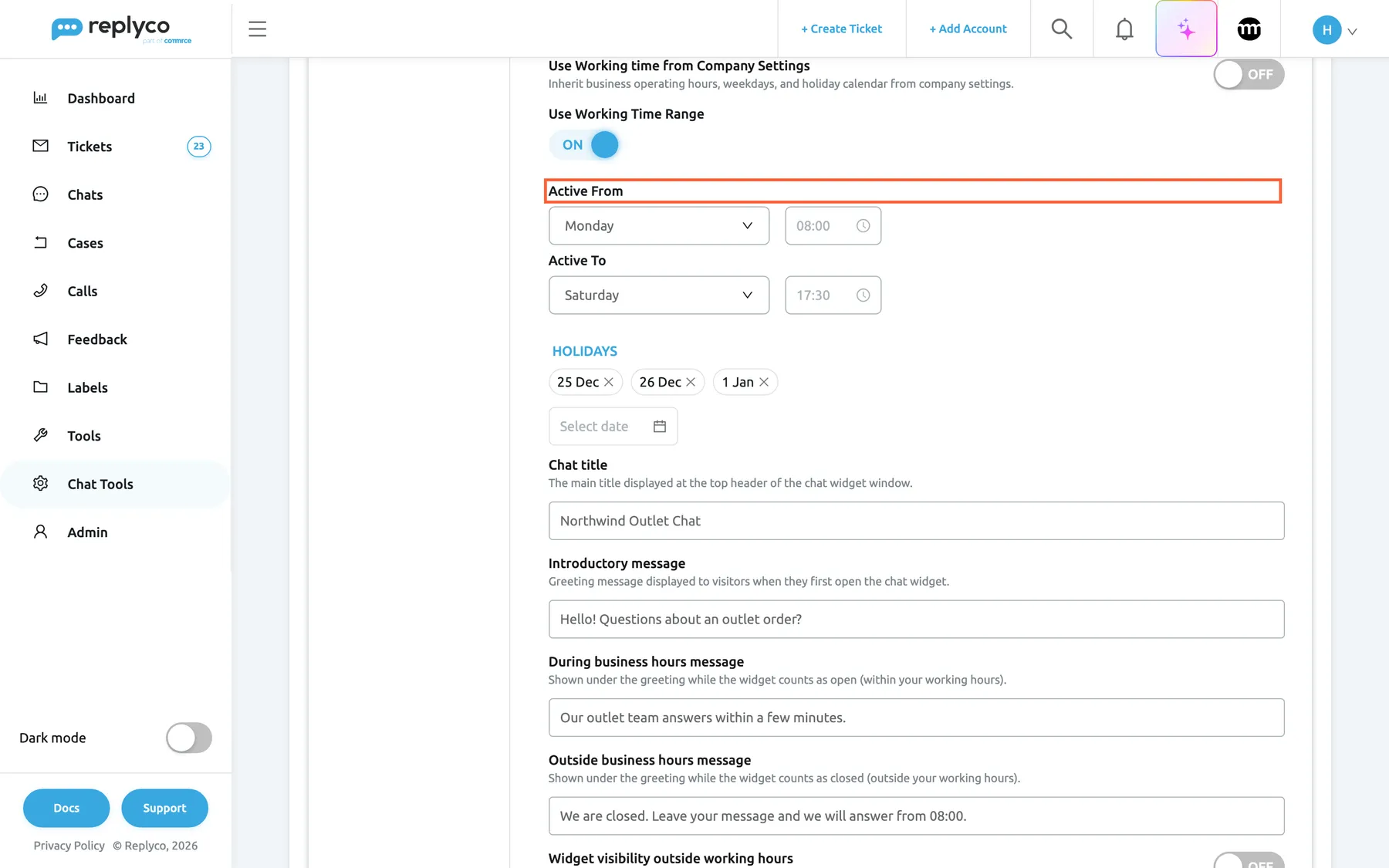Open notifications bell icon
Viewport: 1389px width, 868px height.
[x=1124, y=29]
